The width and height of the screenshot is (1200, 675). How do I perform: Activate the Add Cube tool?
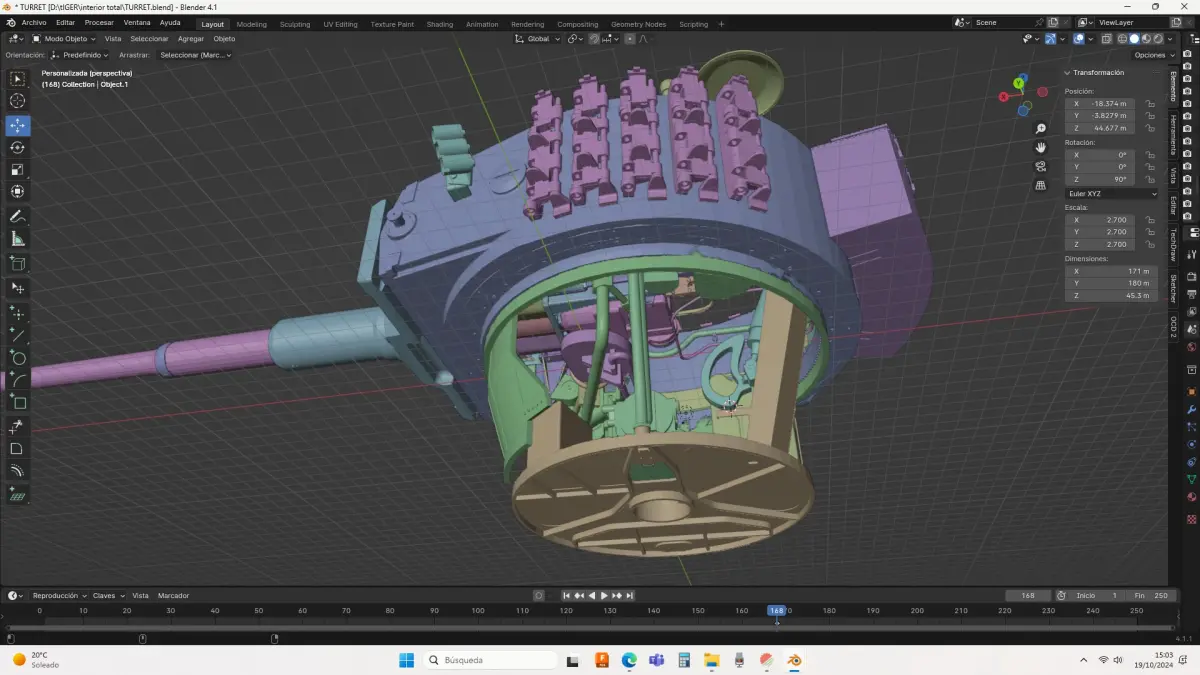point(18,263)
